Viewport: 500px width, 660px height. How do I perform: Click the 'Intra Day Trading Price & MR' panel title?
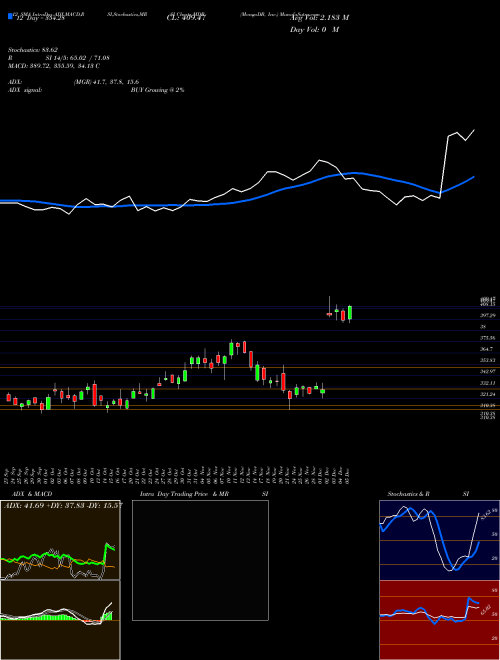coord(184,494)
